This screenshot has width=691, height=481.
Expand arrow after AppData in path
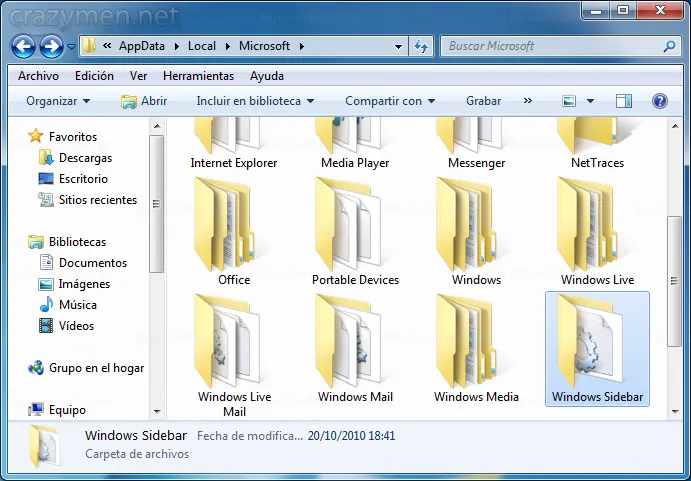(x=177, y=46)
